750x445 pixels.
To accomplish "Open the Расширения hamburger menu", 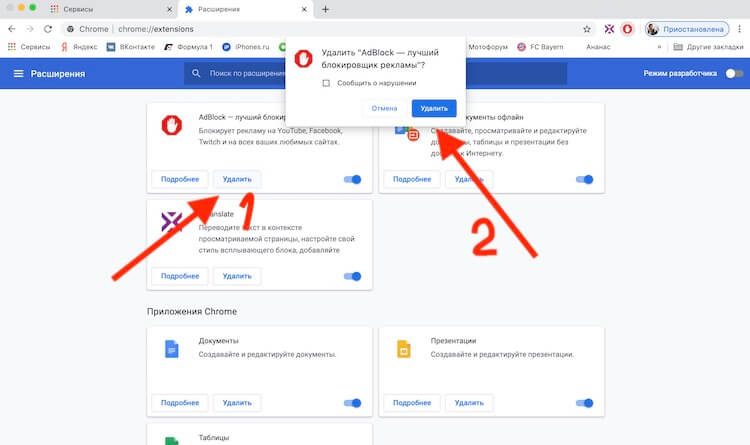I will point(18,74).
